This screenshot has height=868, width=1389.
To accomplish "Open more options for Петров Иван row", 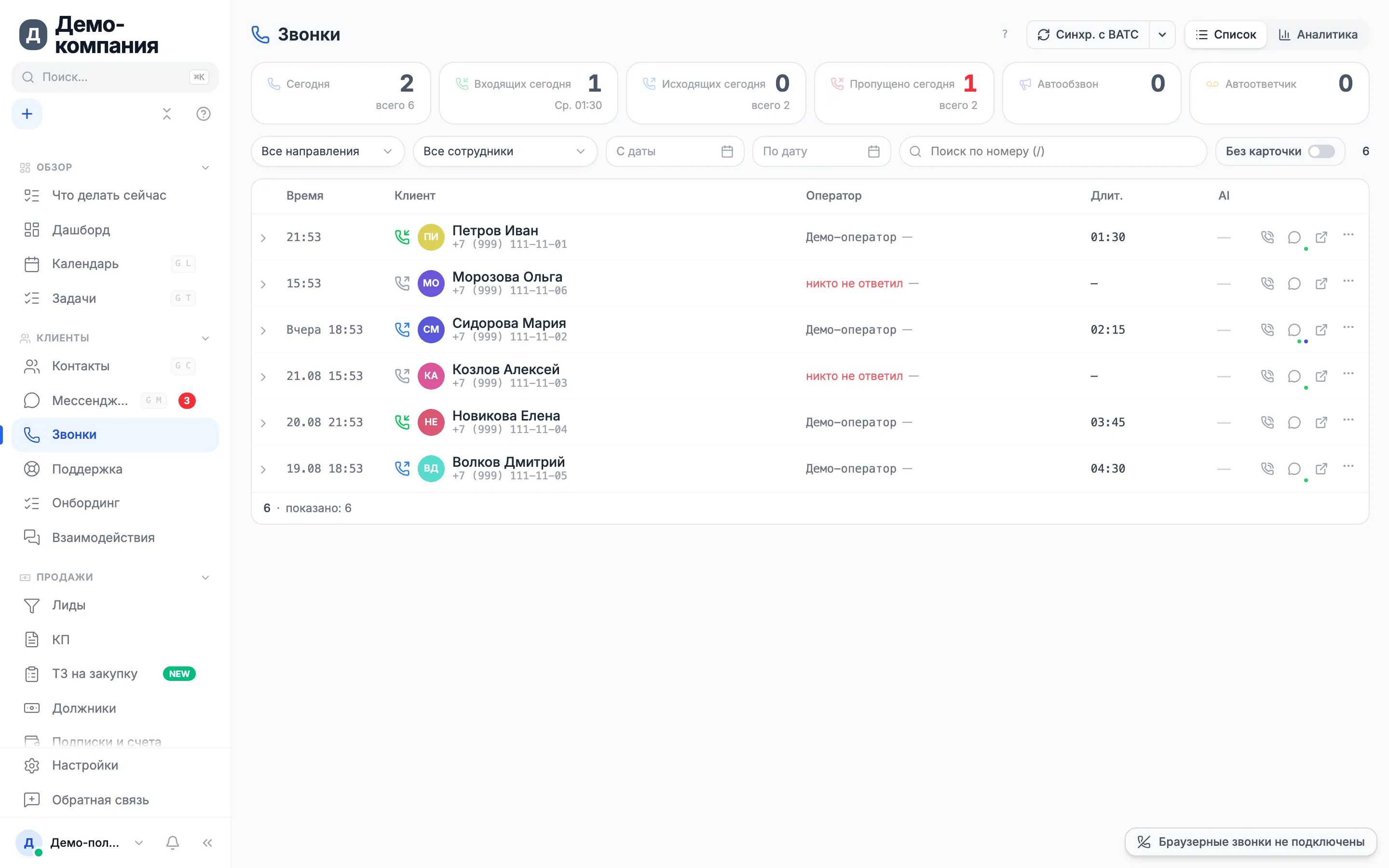I will pyautogui.click(x=1348, y=235).
